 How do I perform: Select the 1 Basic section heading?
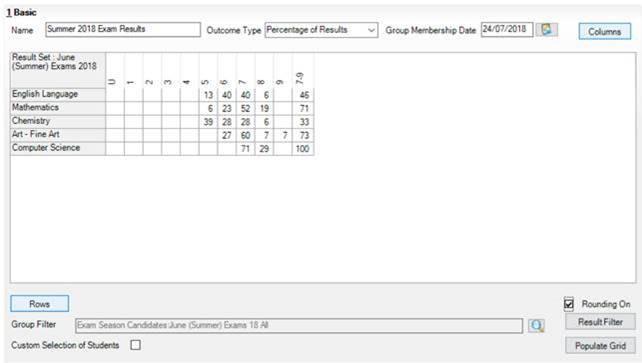[21, 12]
